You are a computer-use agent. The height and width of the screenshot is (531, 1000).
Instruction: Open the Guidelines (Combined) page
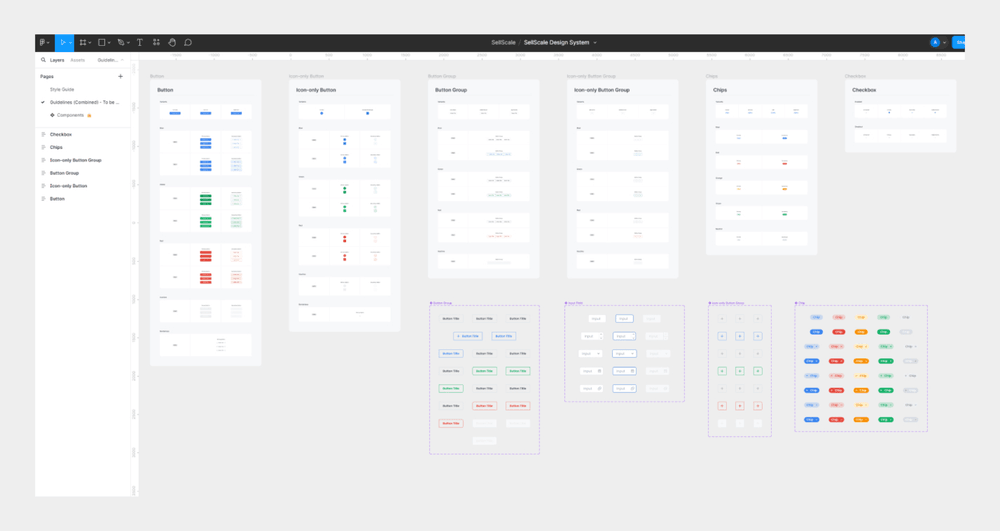(x=84, y=103)
